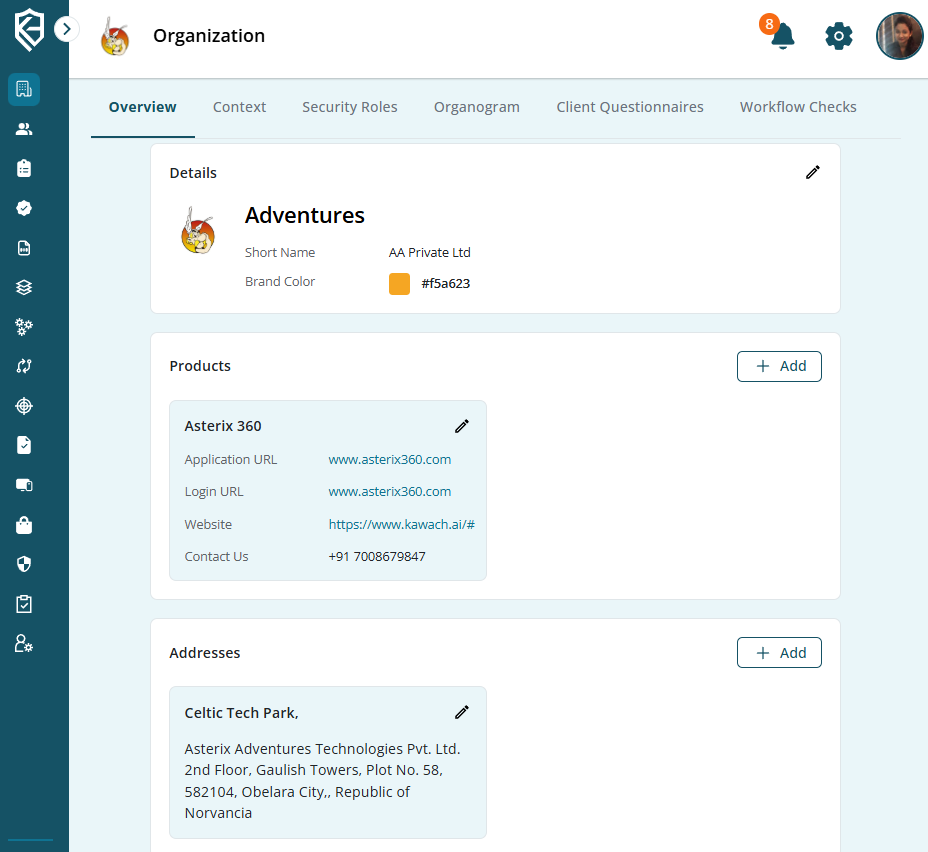Open the kawach.ai website link
The height and width of the screenshot is (852, 928).
(401, 524)
